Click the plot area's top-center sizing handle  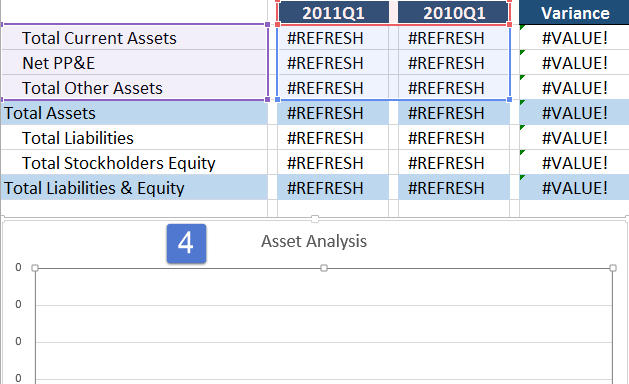click(x=324, y=268)
